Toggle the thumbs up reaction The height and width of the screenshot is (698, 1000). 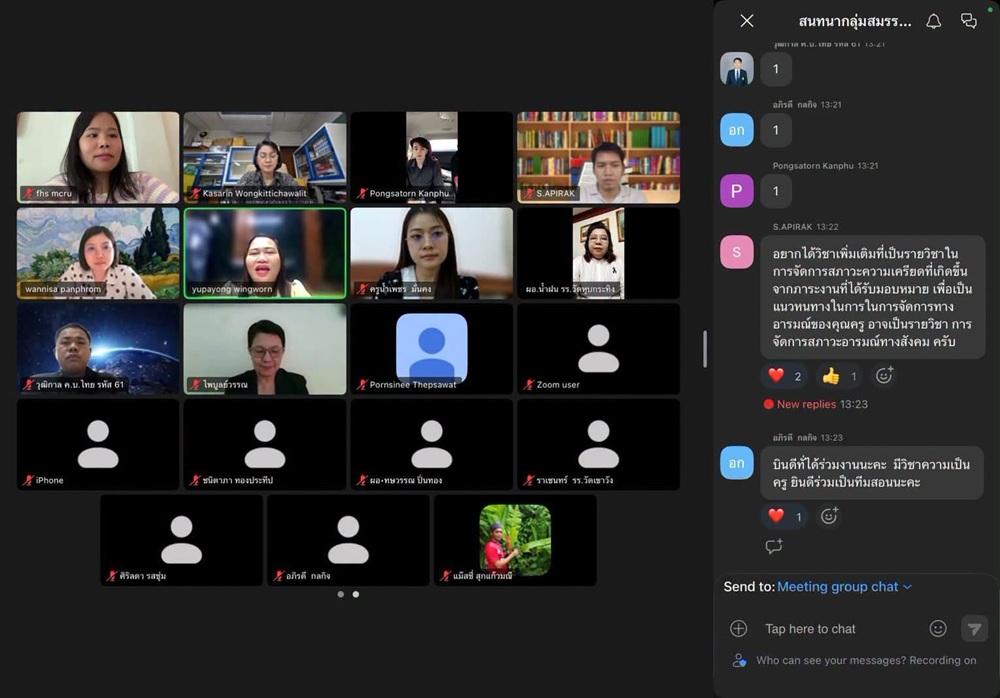click(839, 376)
